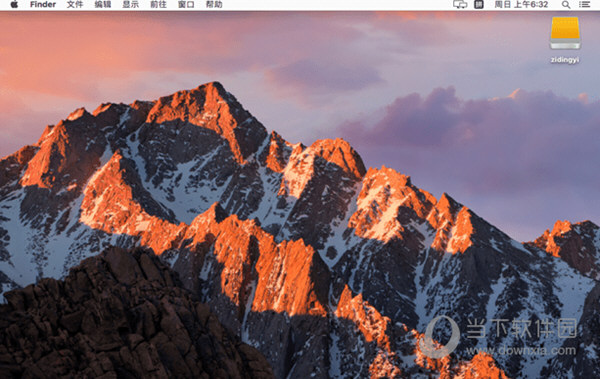Screen dimensions: 600x379
Task: Open the 显示 menu
Action: pos(130,5)
